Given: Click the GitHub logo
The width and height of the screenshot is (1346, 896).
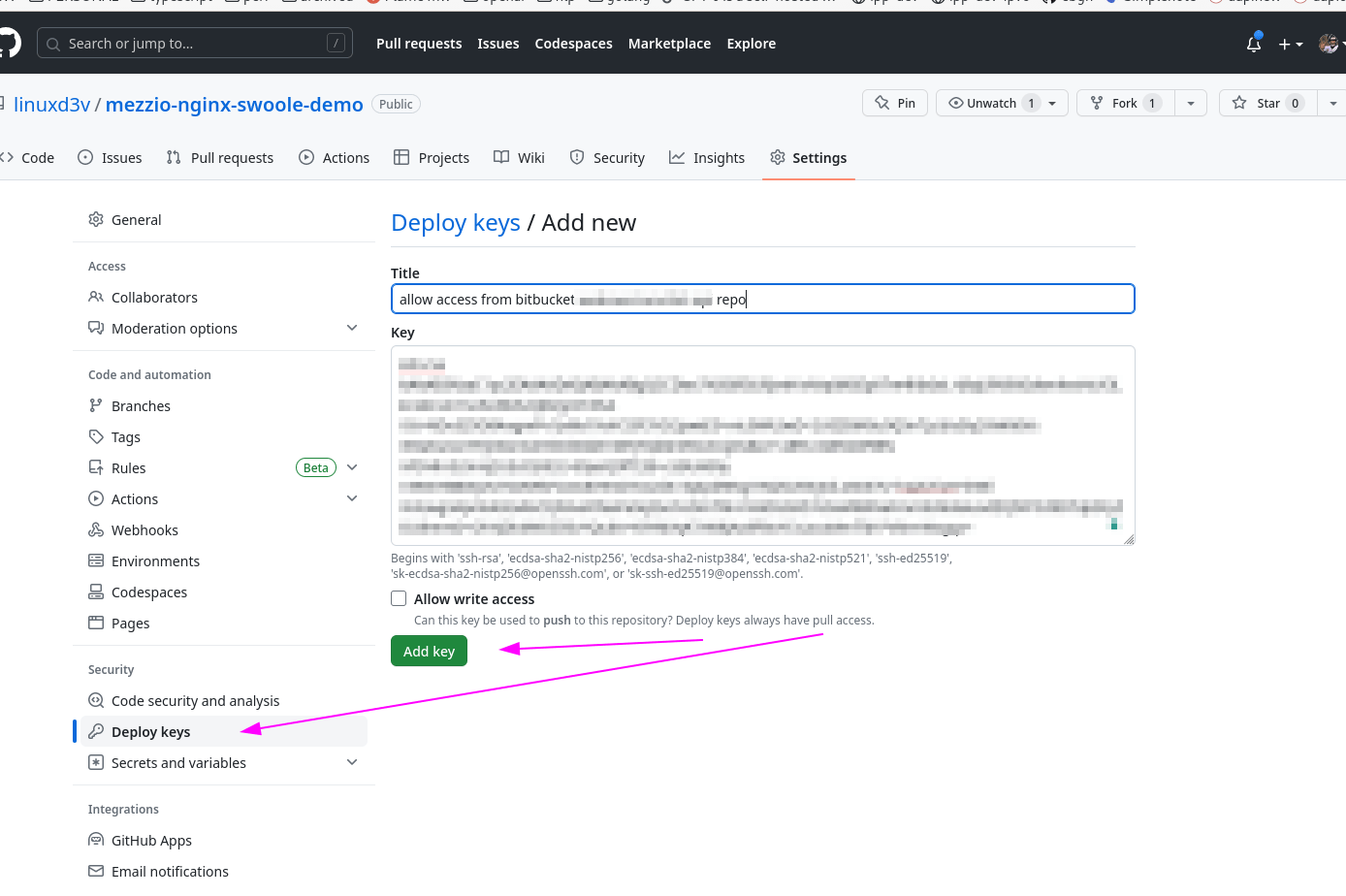Looking at the screenshot, I should [10, 43].
